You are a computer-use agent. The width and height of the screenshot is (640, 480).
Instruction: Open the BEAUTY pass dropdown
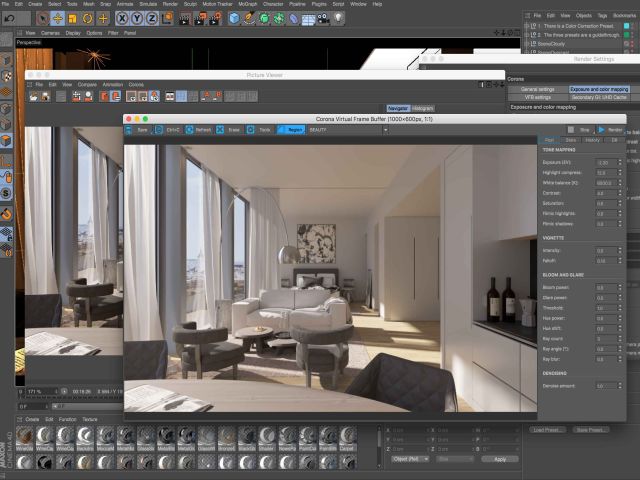click(x=348, y=130)
